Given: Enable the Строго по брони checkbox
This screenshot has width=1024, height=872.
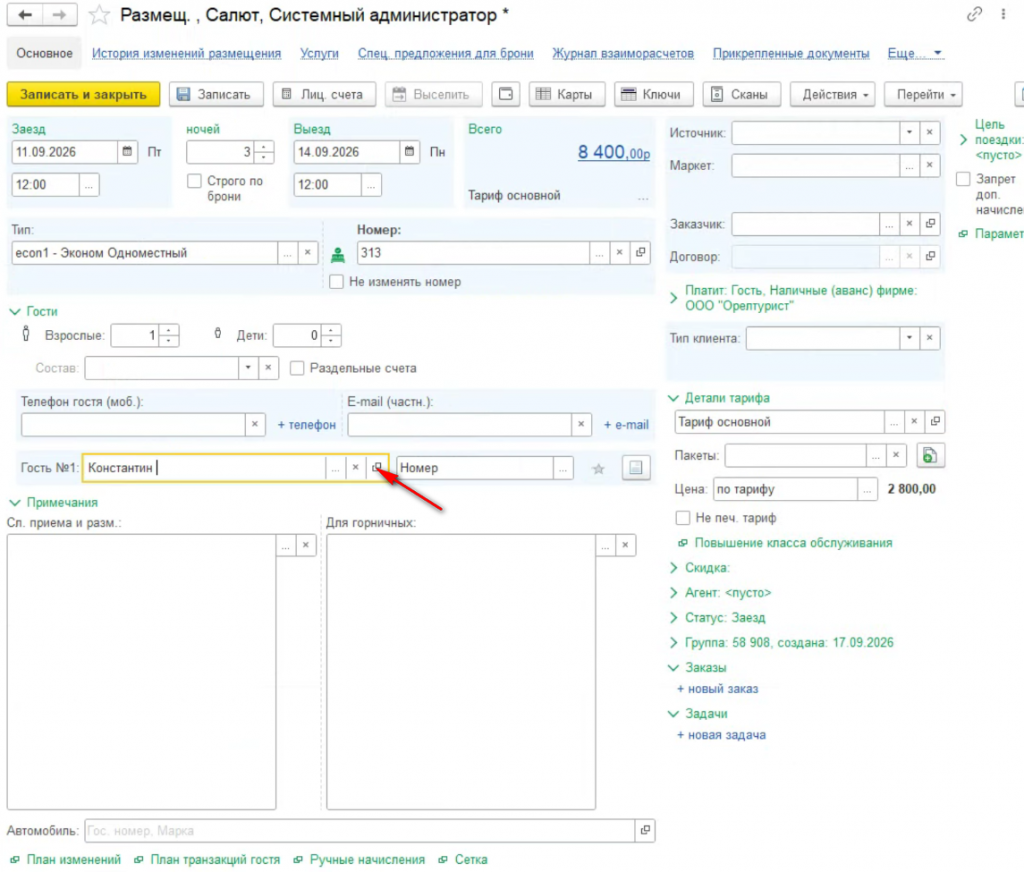Looking at the screenshot, I should pyautogui.click(x=195, y=181).
